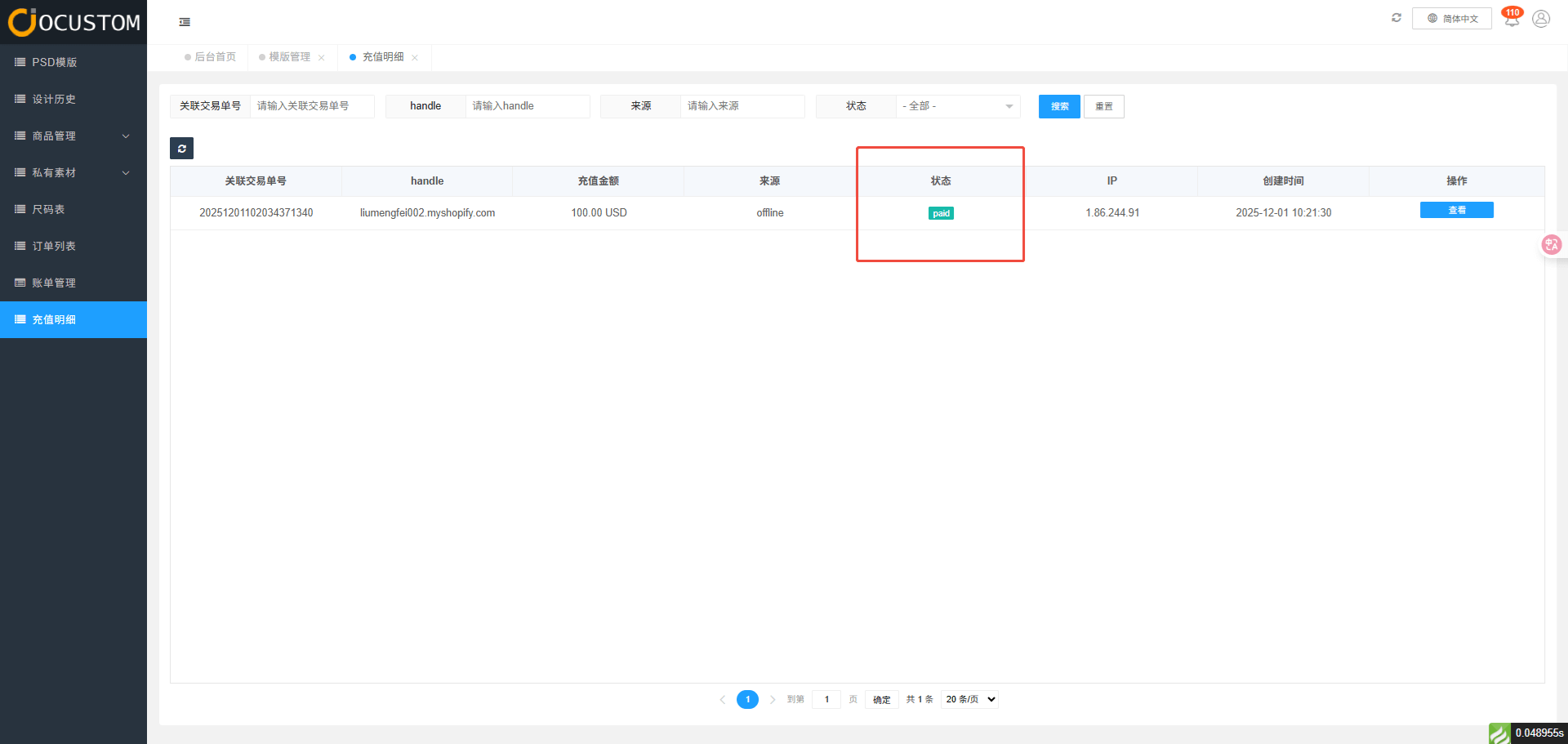Open the notification bell with 110 badge
Image resolution: width=1568 pixels, height=744 pixels.
1512,19
